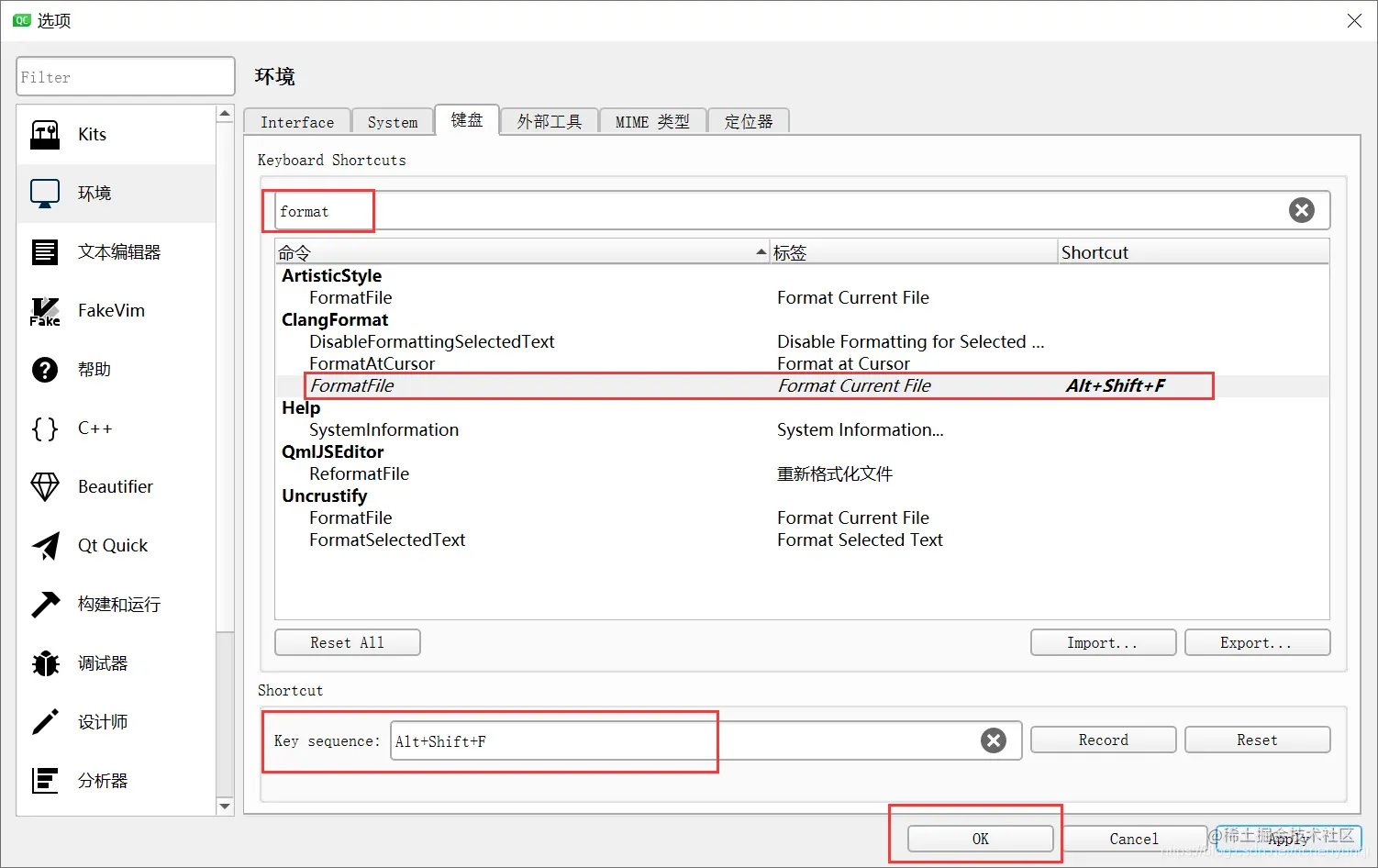Click the Export... button
1378x868 pixels.
tap(1257, 642)
